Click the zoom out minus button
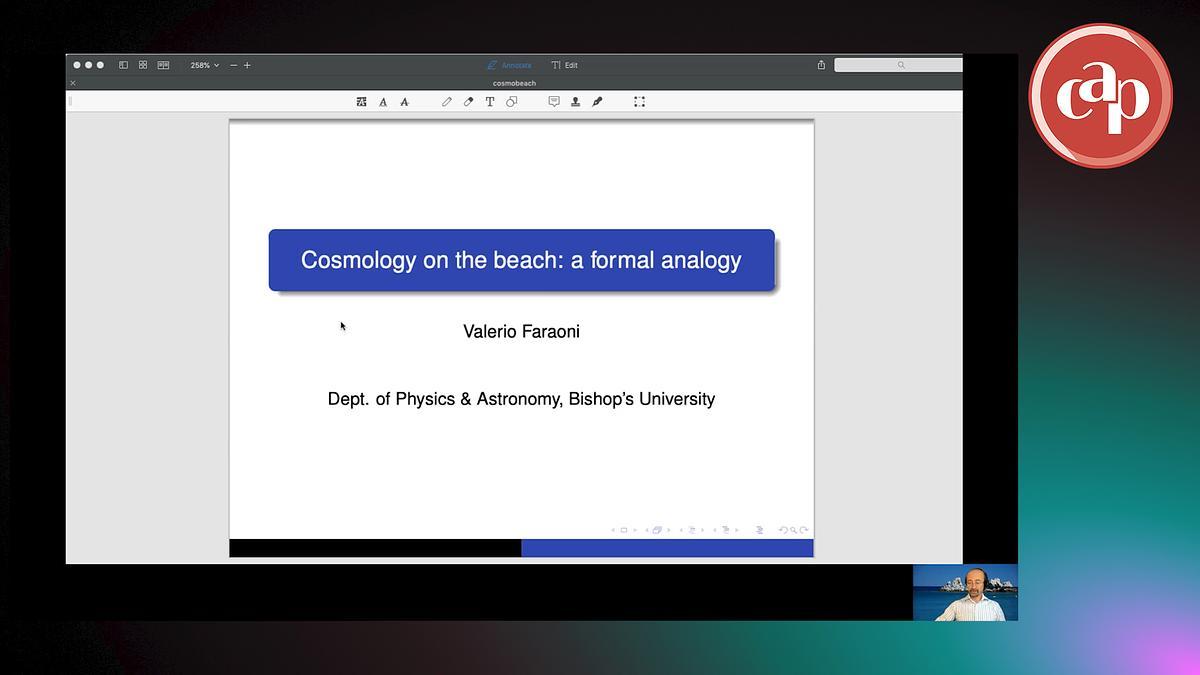The image size is (1200, 675). [234, 65]
